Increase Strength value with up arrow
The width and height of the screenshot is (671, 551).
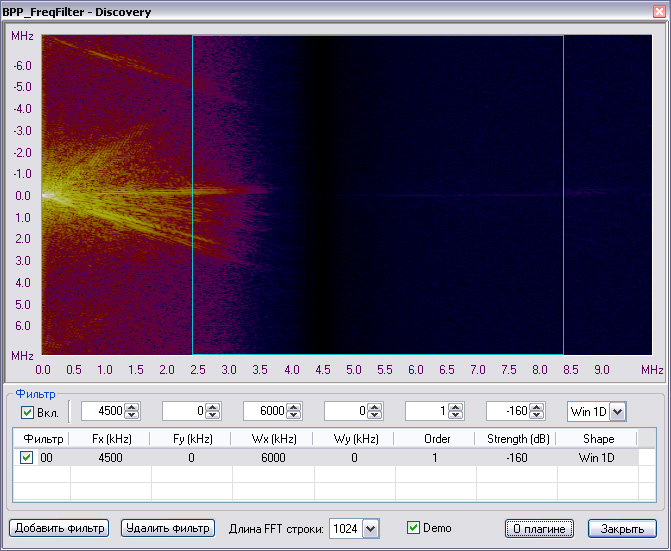tap(537, 407)
